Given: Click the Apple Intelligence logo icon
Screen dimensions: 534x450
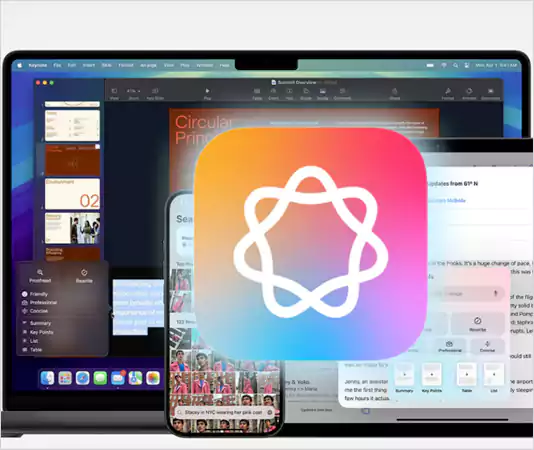Looking at the screenshot, I should [x=310, y=243].
